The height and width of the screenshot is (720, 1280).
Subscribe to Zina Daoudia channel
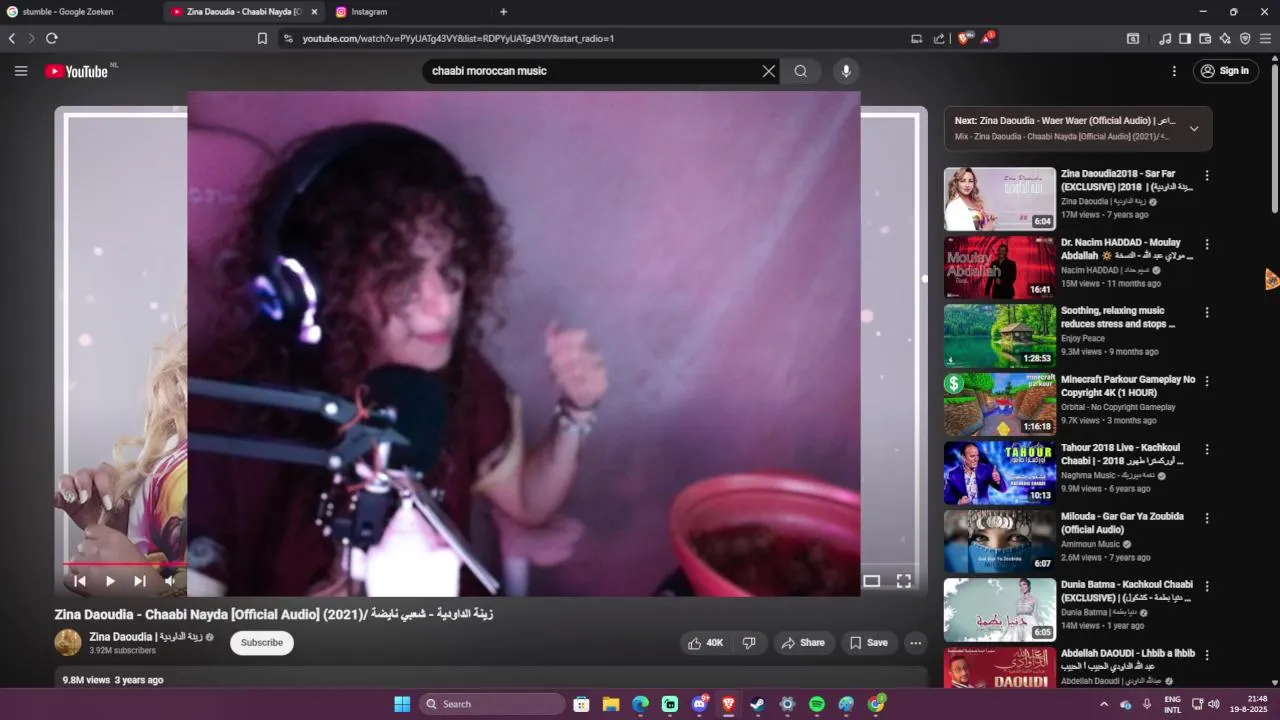coord(262,643)
